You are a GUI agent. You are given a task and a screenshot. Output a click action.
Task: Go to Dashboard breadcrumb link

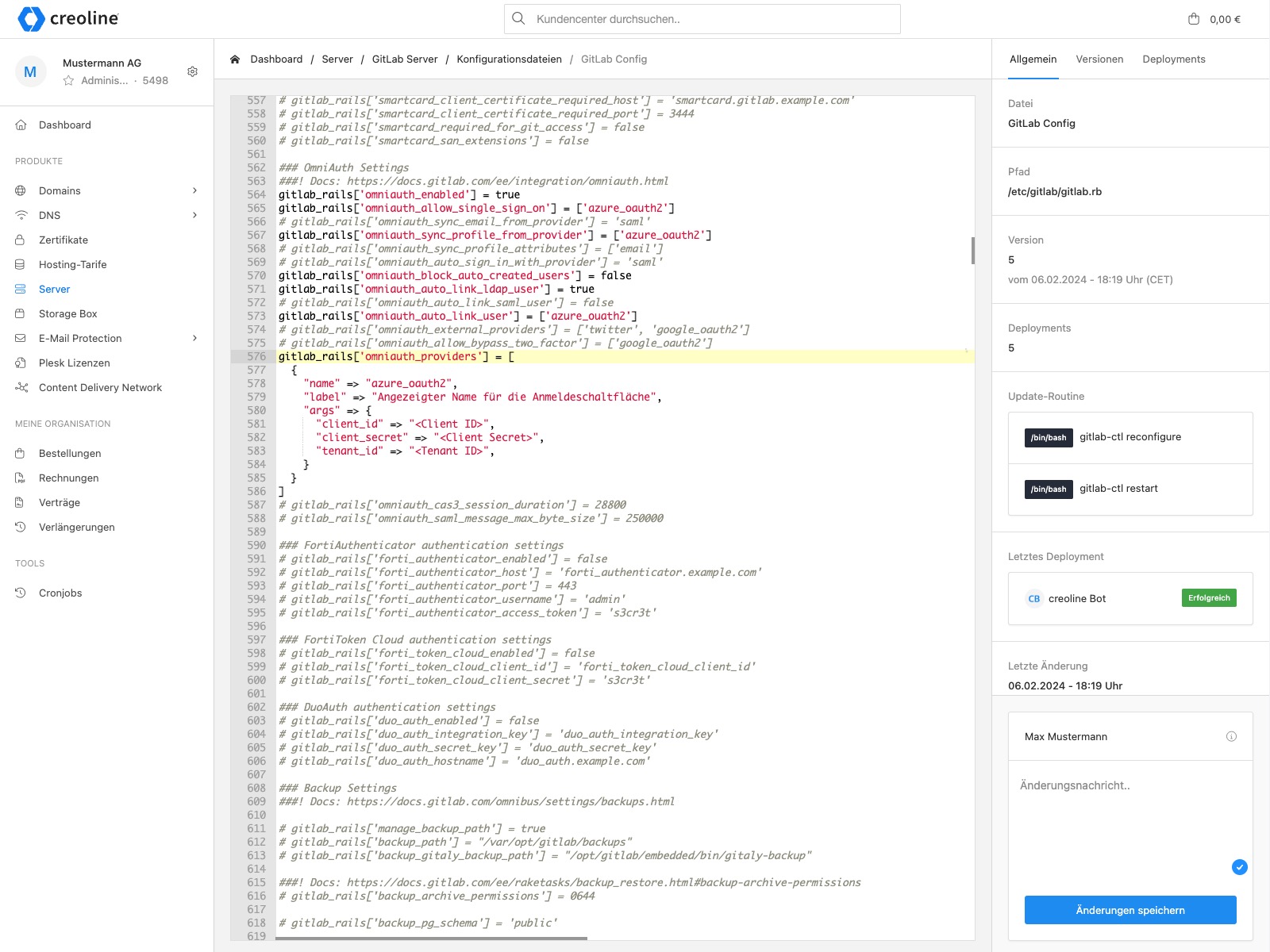pos(276,59)
